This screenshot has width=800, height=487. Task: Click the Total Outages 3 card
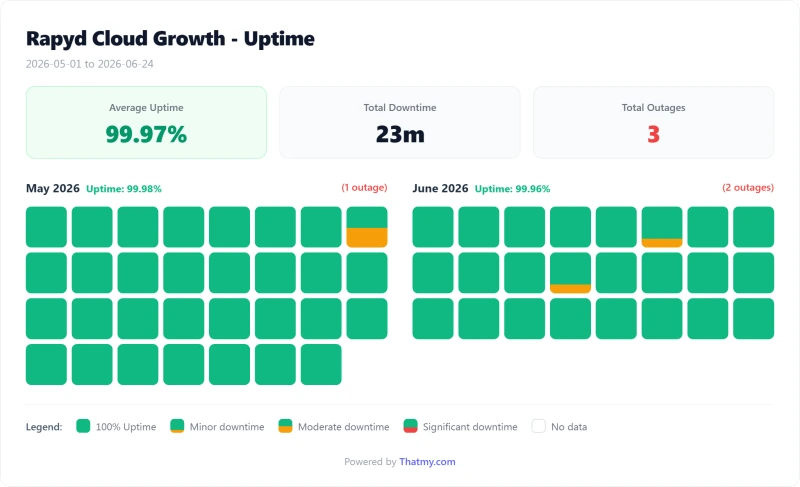coord(654,122)
